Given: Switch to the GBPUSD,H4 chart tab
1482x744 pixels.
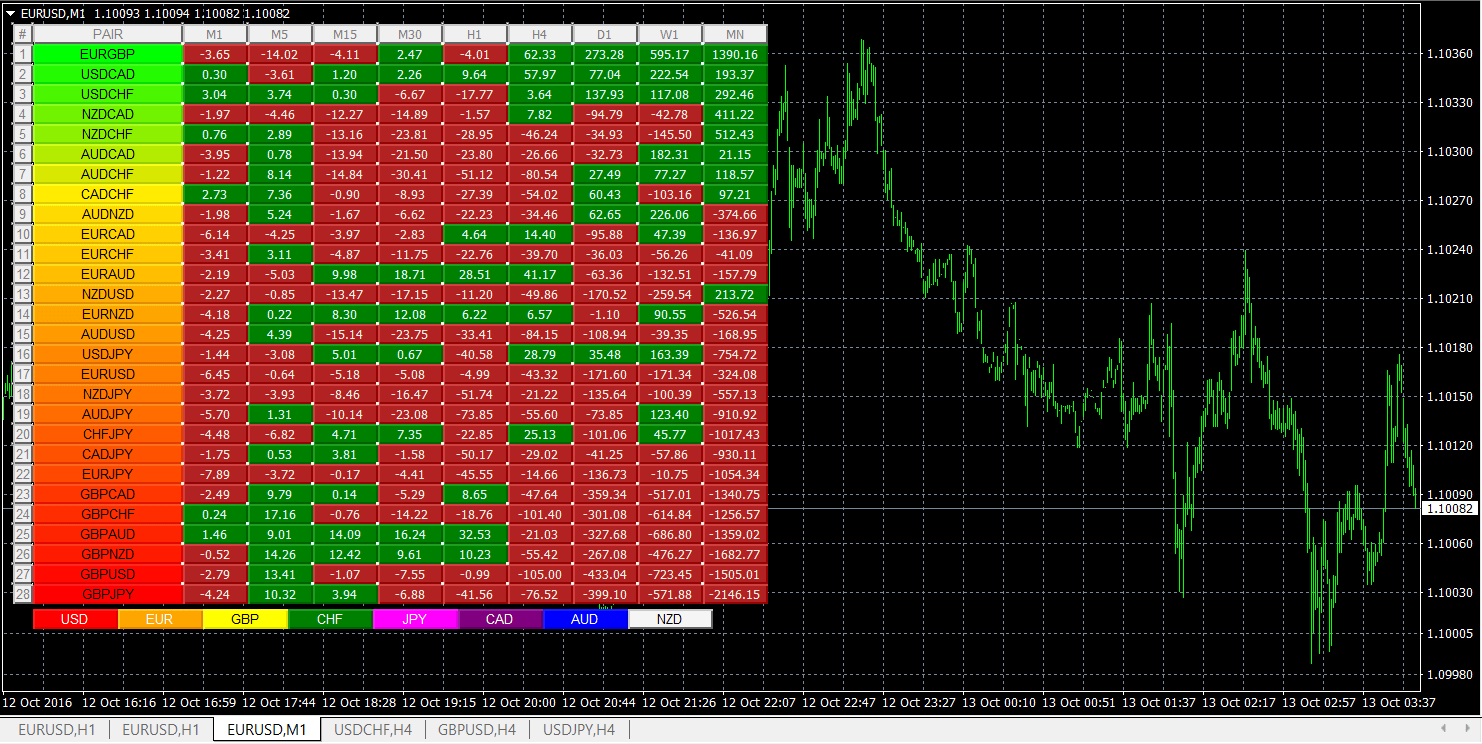Looking at the screenshot, I should (x=476, y=730).
